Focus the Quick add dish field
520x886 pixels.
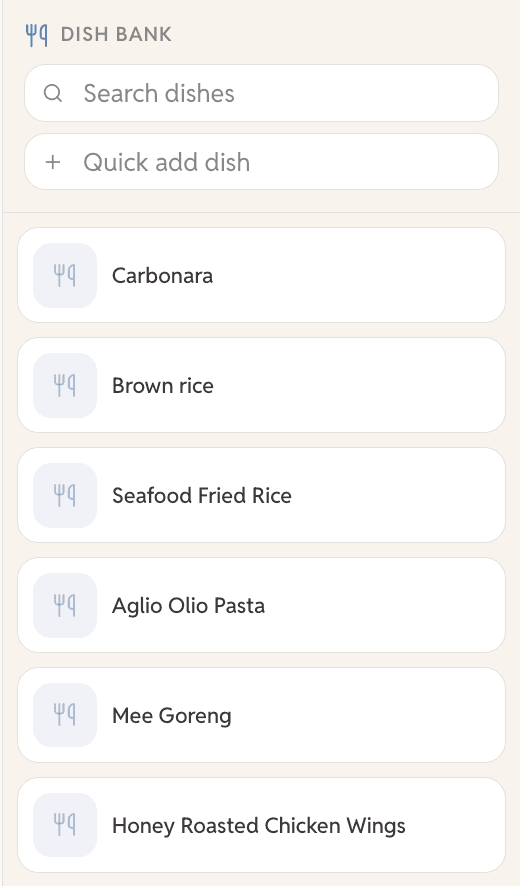tap(262, 162)
